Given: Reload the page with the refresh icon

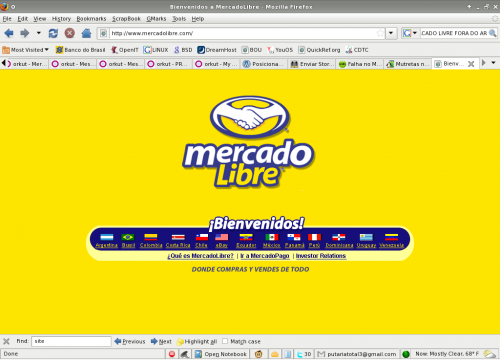Looking at the screenshot, I should pyautogui.click(x=53, y=33).
